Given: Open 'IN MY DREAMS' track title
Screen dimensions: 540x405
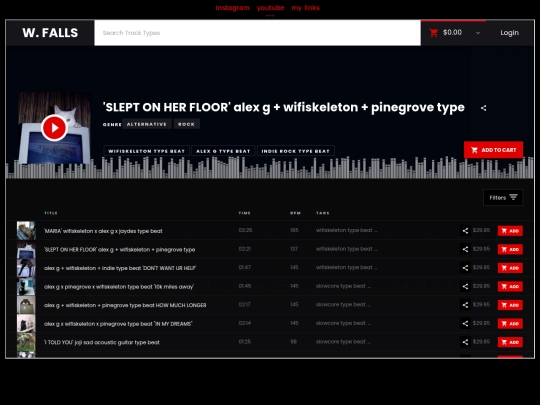Looking at the screenshot, I should click(118, 324).
